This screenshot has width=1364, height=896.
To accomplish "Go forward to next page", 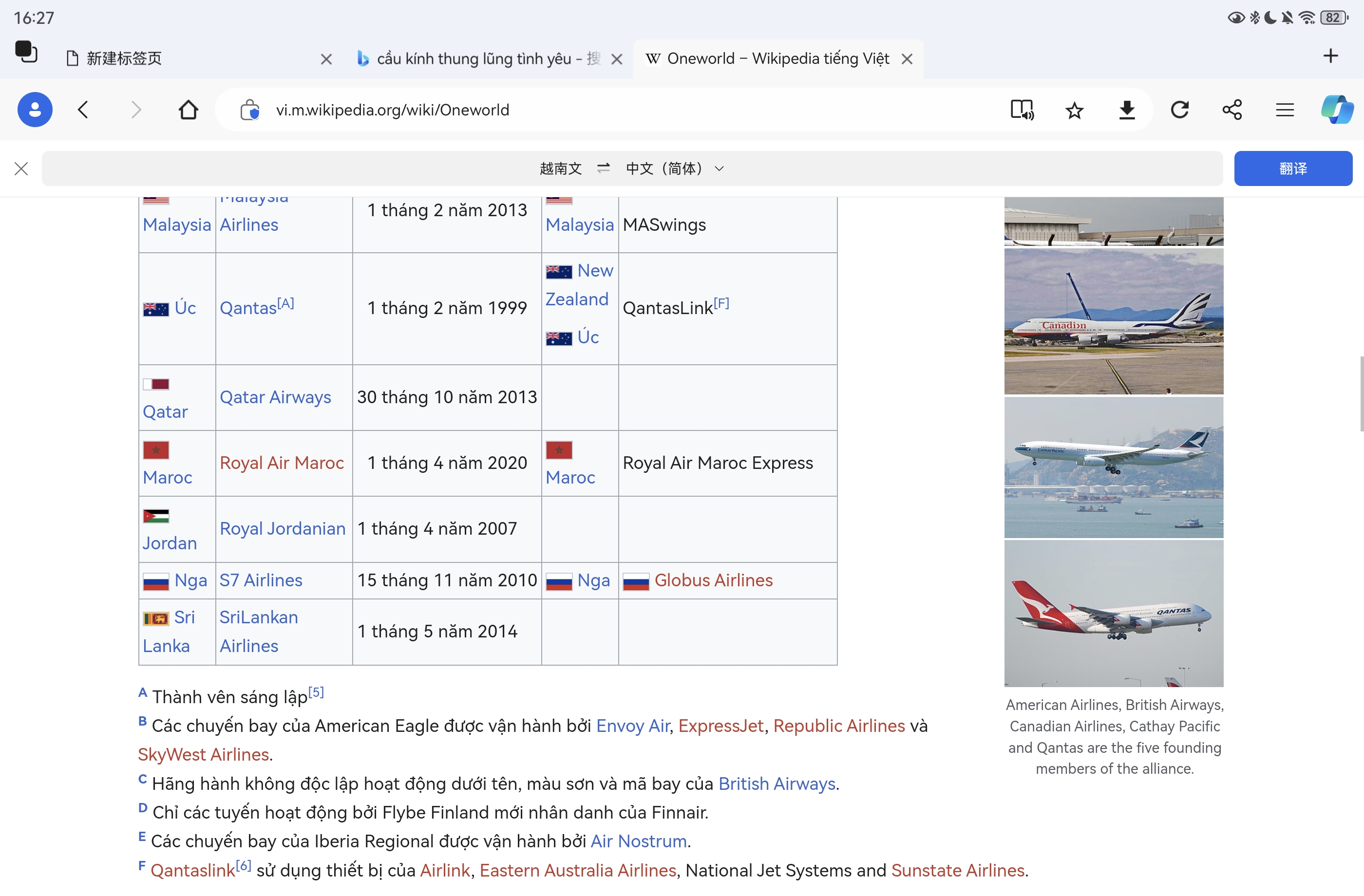I will tap(136, 110).
